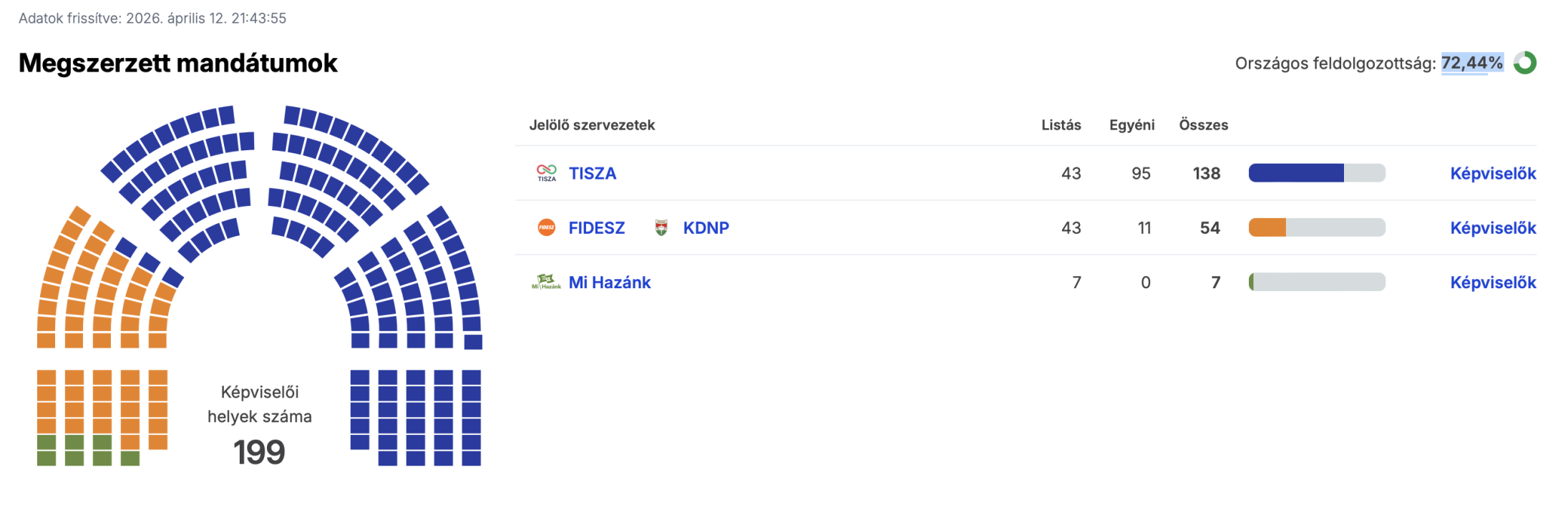The image size is (1568, 515).
Task: Click the KDNP crest icon
Action: coord(661,227)
